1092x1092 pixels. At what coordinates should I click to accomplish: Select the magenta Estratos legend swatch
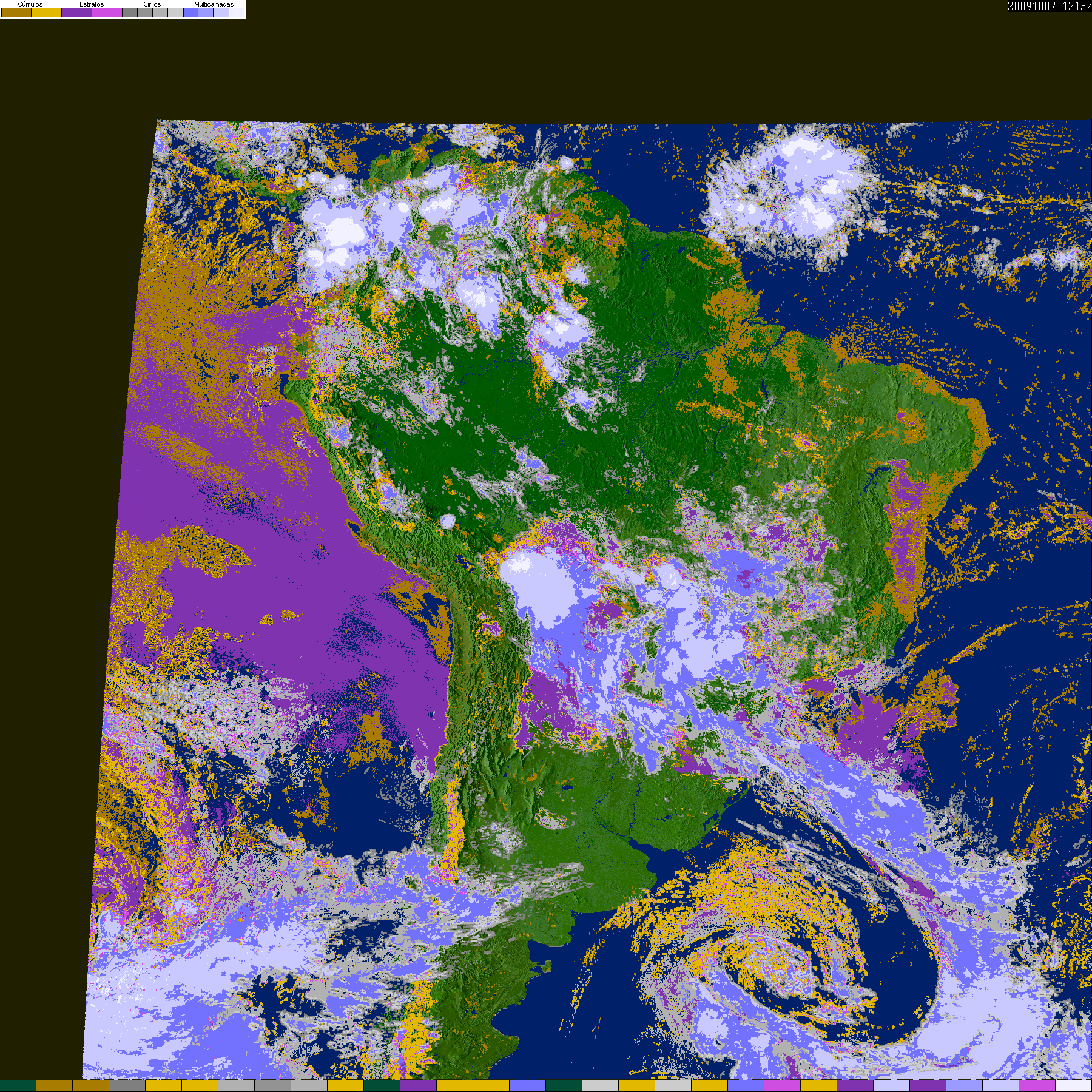(107, 13)
